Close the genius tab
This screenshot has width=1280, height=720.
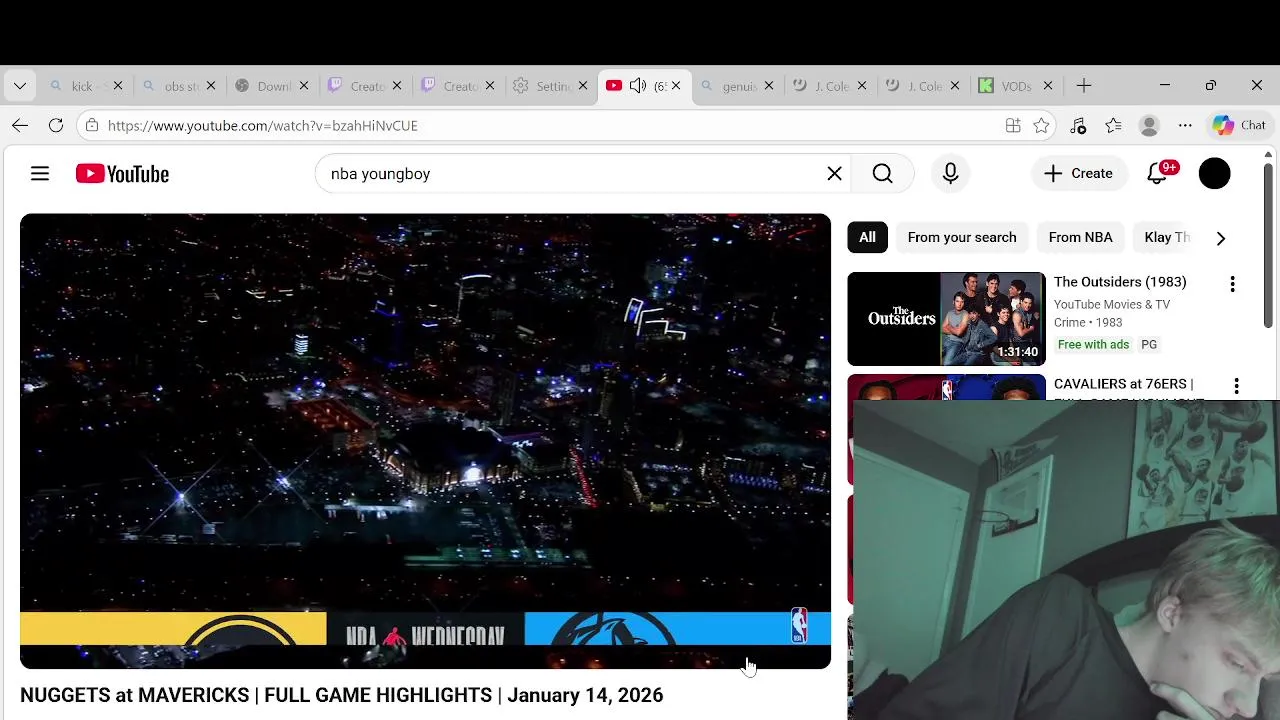coord(768,86)
